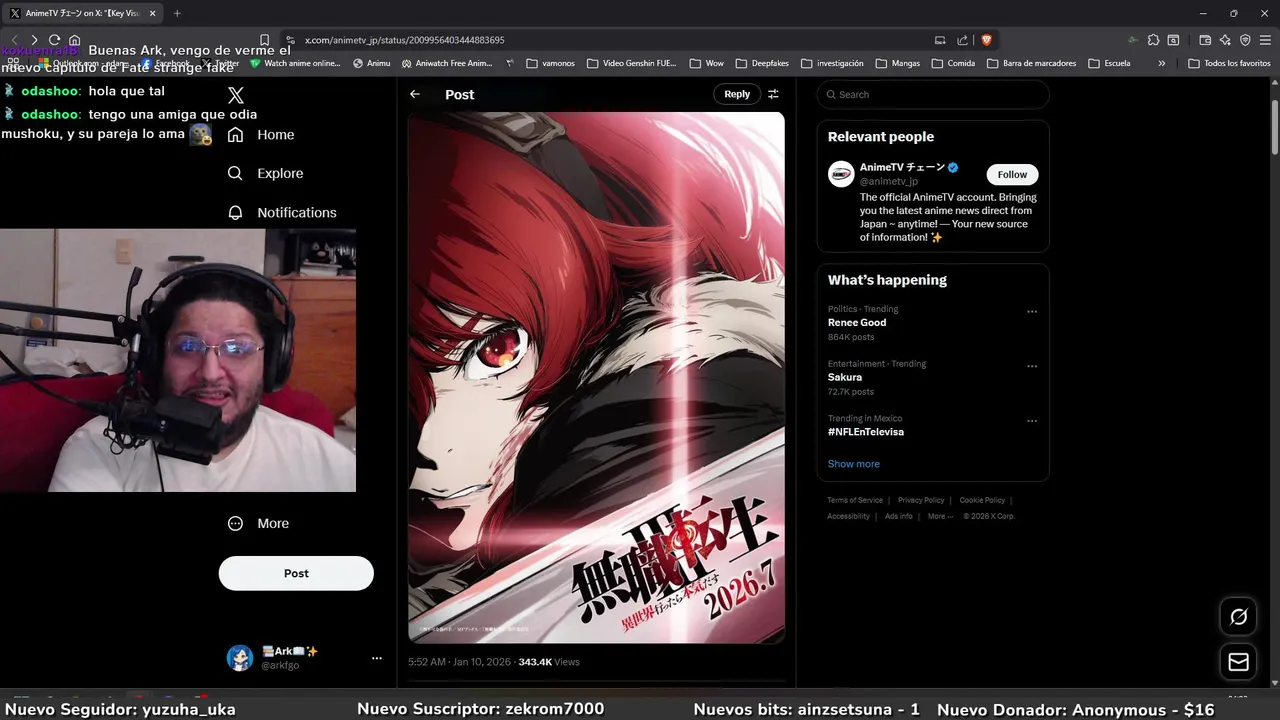Open Accessibility footer link

848,516
